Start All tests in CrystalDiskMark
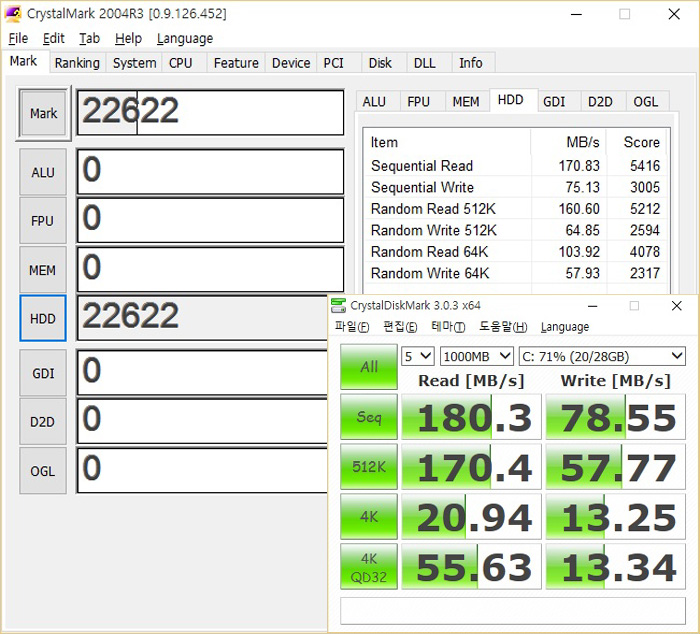This screenshot has height=634, width=700. point(369,367)
